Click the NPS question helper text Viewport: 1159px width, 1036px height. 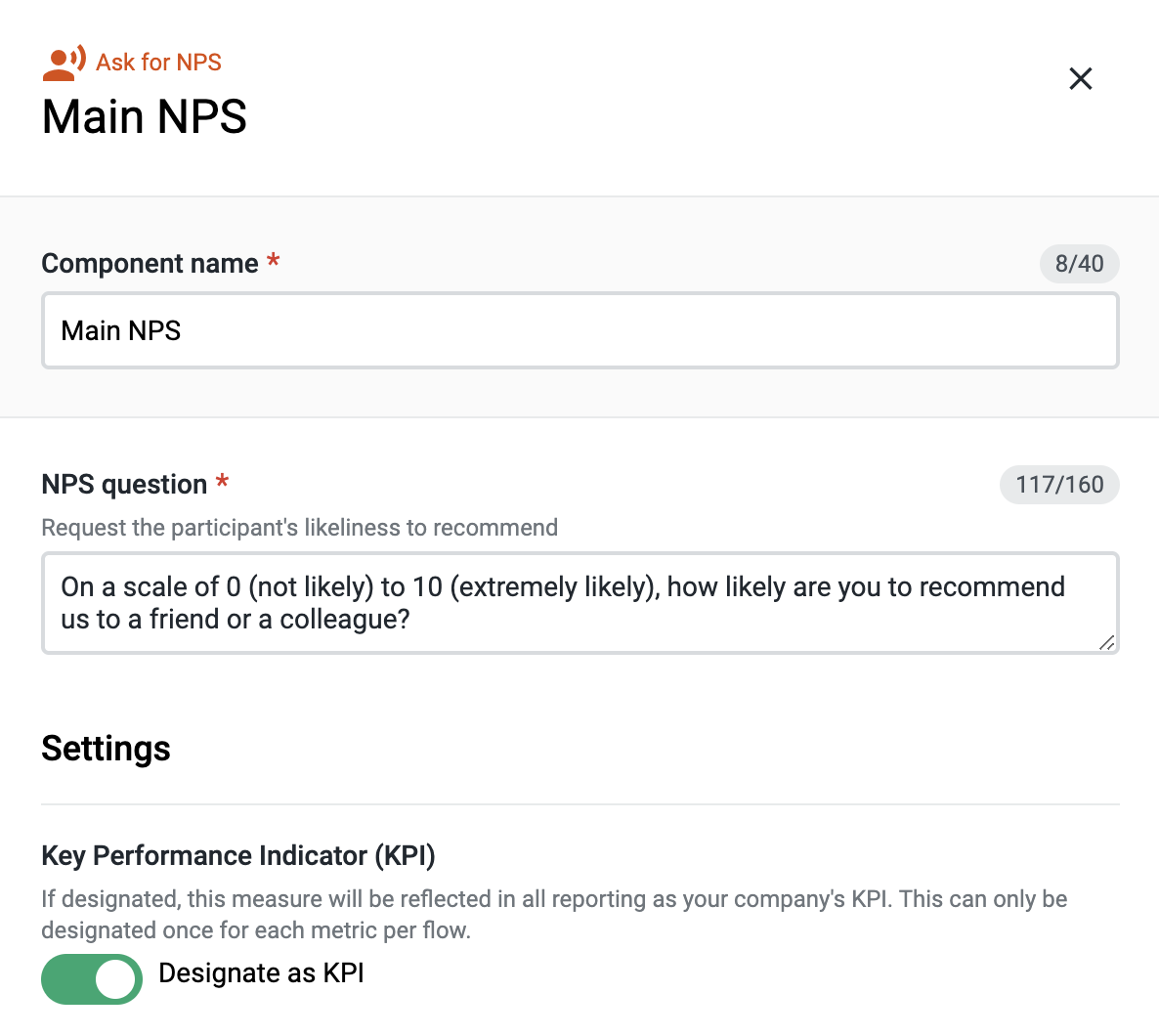(299, 528)
